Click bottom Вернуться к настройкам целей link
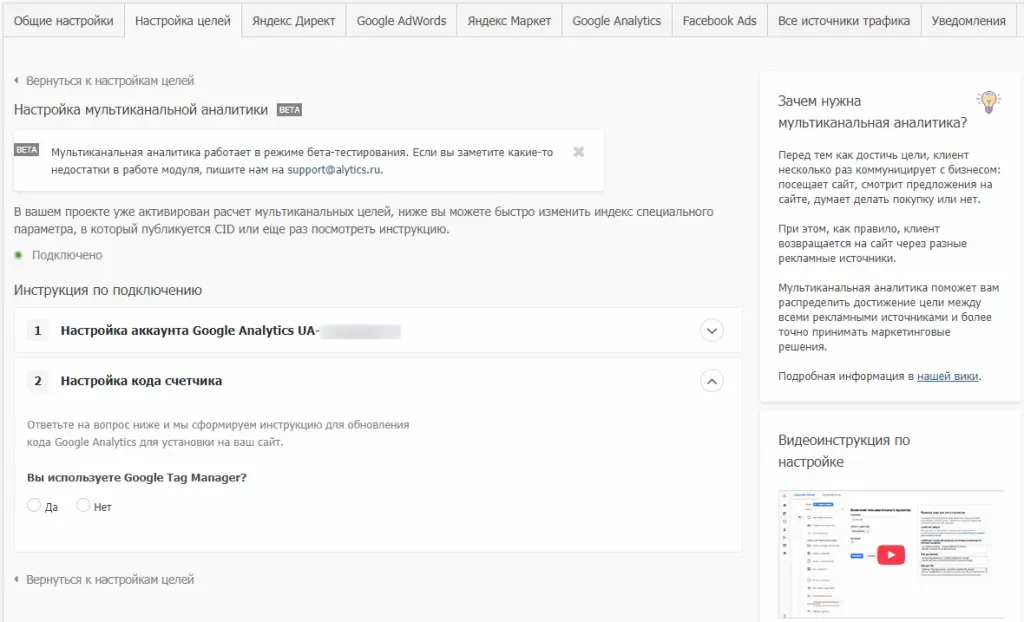This screenshot has height=622, width=1024. click(x=110, y=580)
